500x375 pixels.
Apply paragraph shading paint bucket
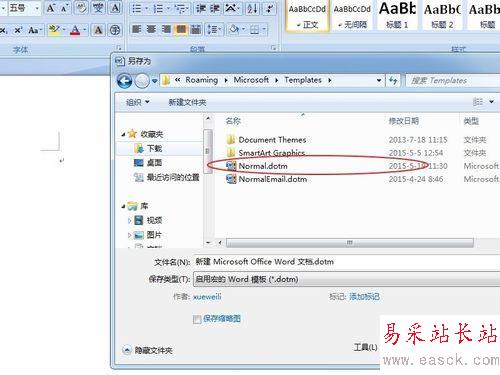pos(234,29)
